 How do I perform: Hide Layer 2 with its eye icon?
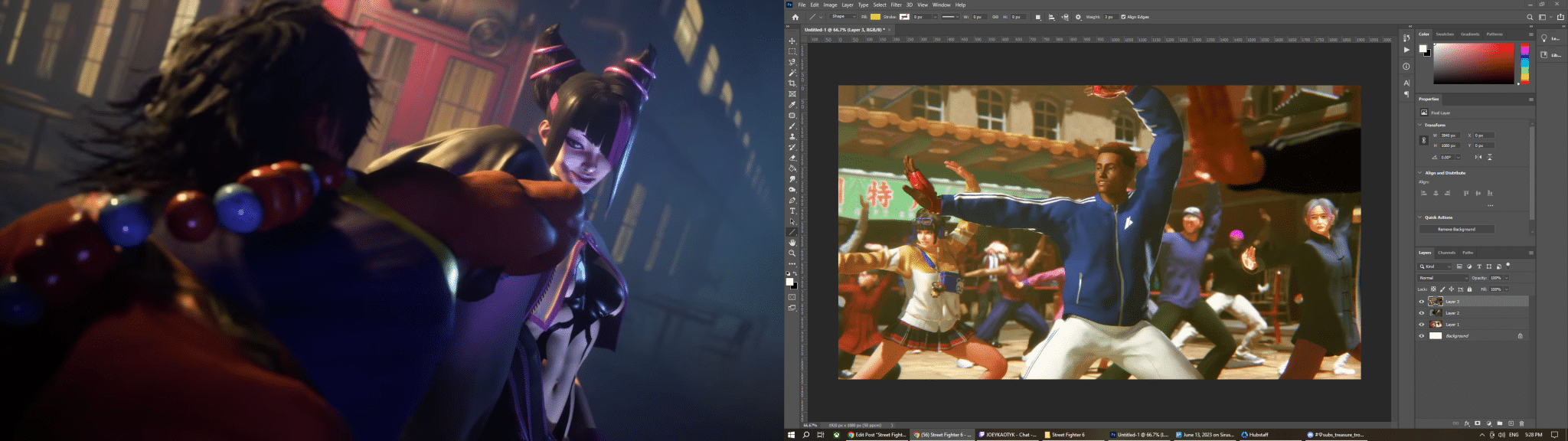(1422, 313)
